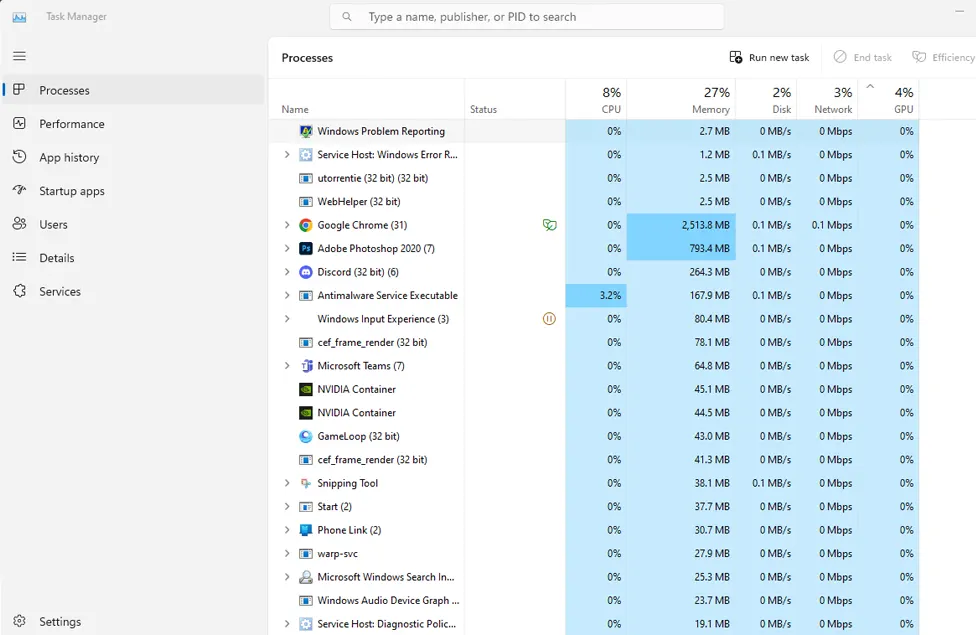Expand the Microsoft Teams (7) group

point(287,365)
